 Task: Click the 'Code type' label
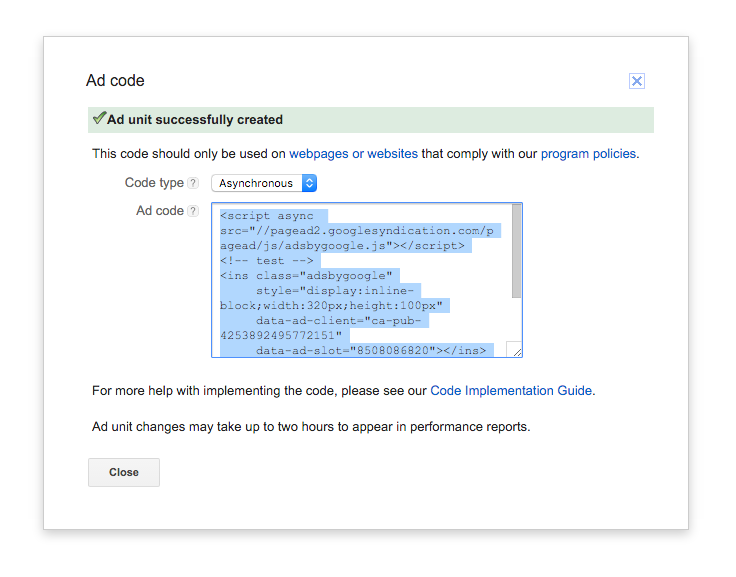(x=154, y=183)
